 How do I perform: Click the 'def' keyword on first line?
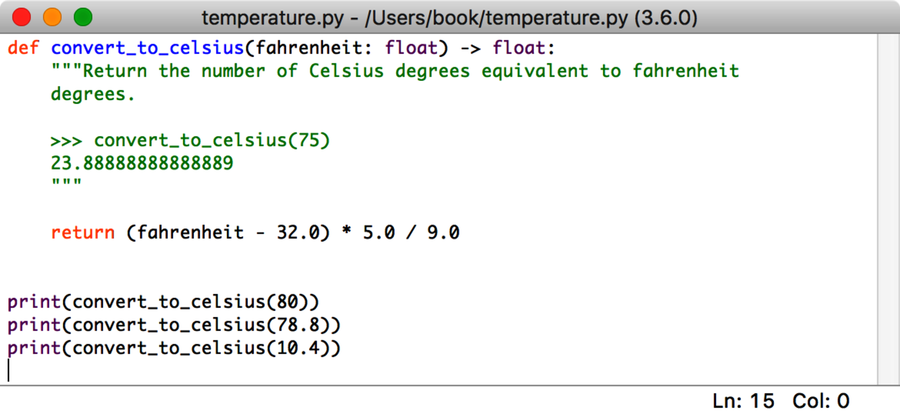point(23,48)
